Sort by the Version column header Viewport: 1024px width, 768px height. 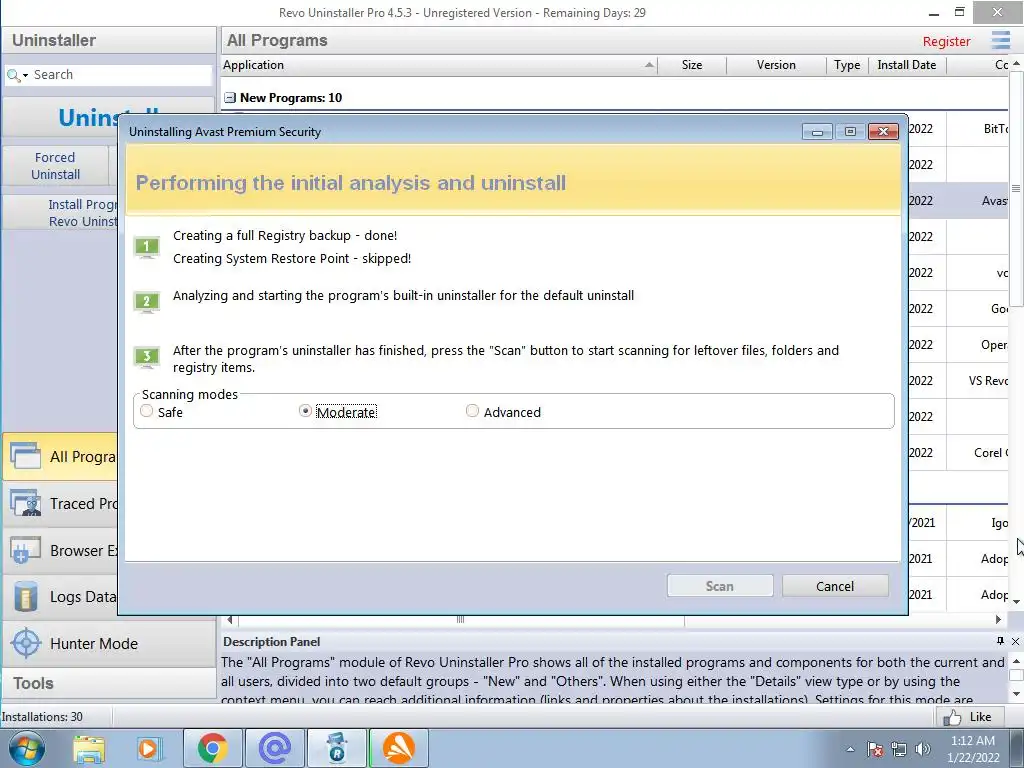click(x=776, y=65)
